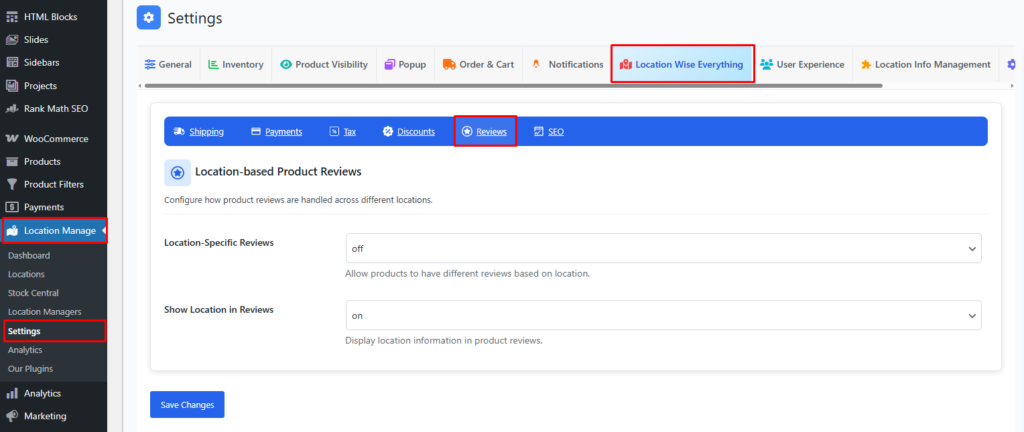Click the HTML Blocks sidebar icon
This screenshot has width=1024, height=432.
12,17
